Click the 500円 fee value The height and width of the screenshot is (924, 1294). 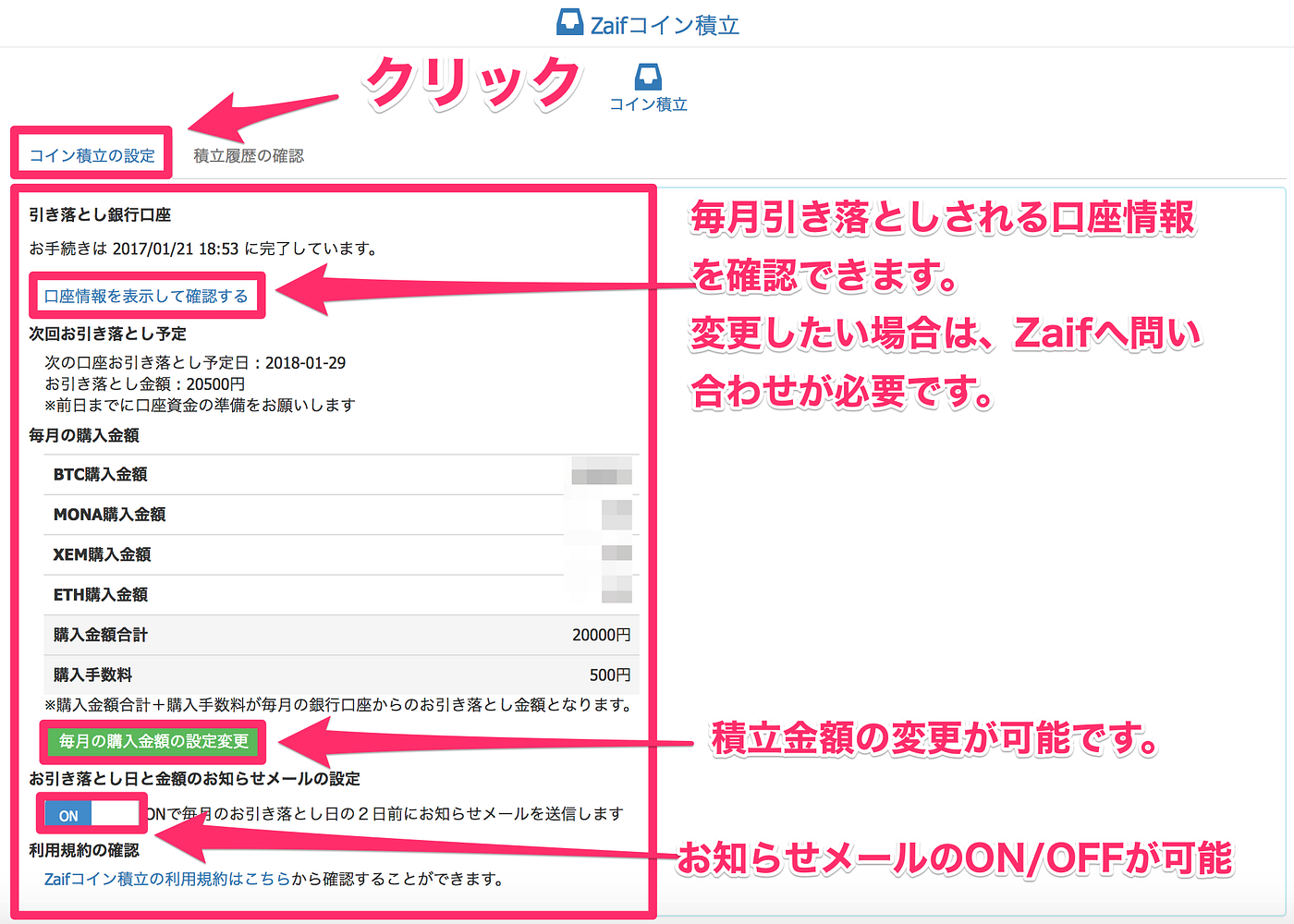click(x=610, y=675)
